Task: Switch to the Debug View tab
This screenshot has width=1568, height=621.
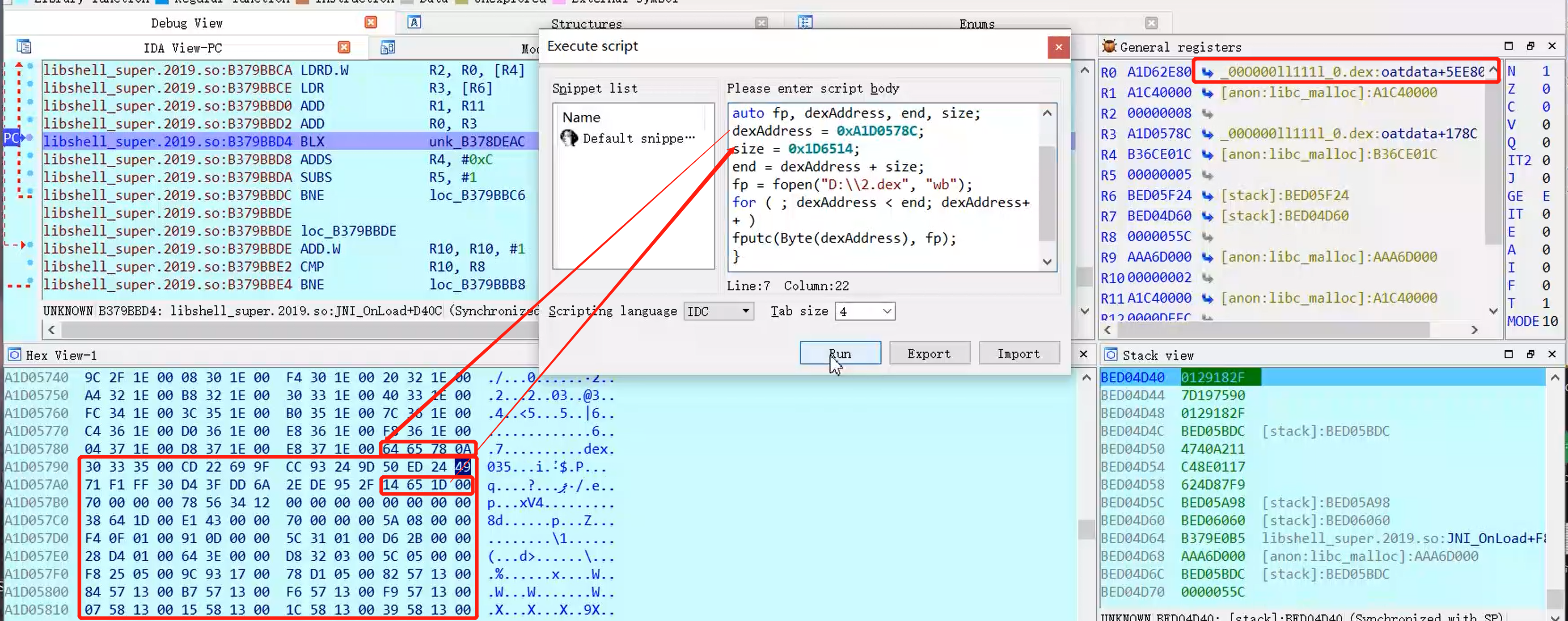Action: pos(187,23)
